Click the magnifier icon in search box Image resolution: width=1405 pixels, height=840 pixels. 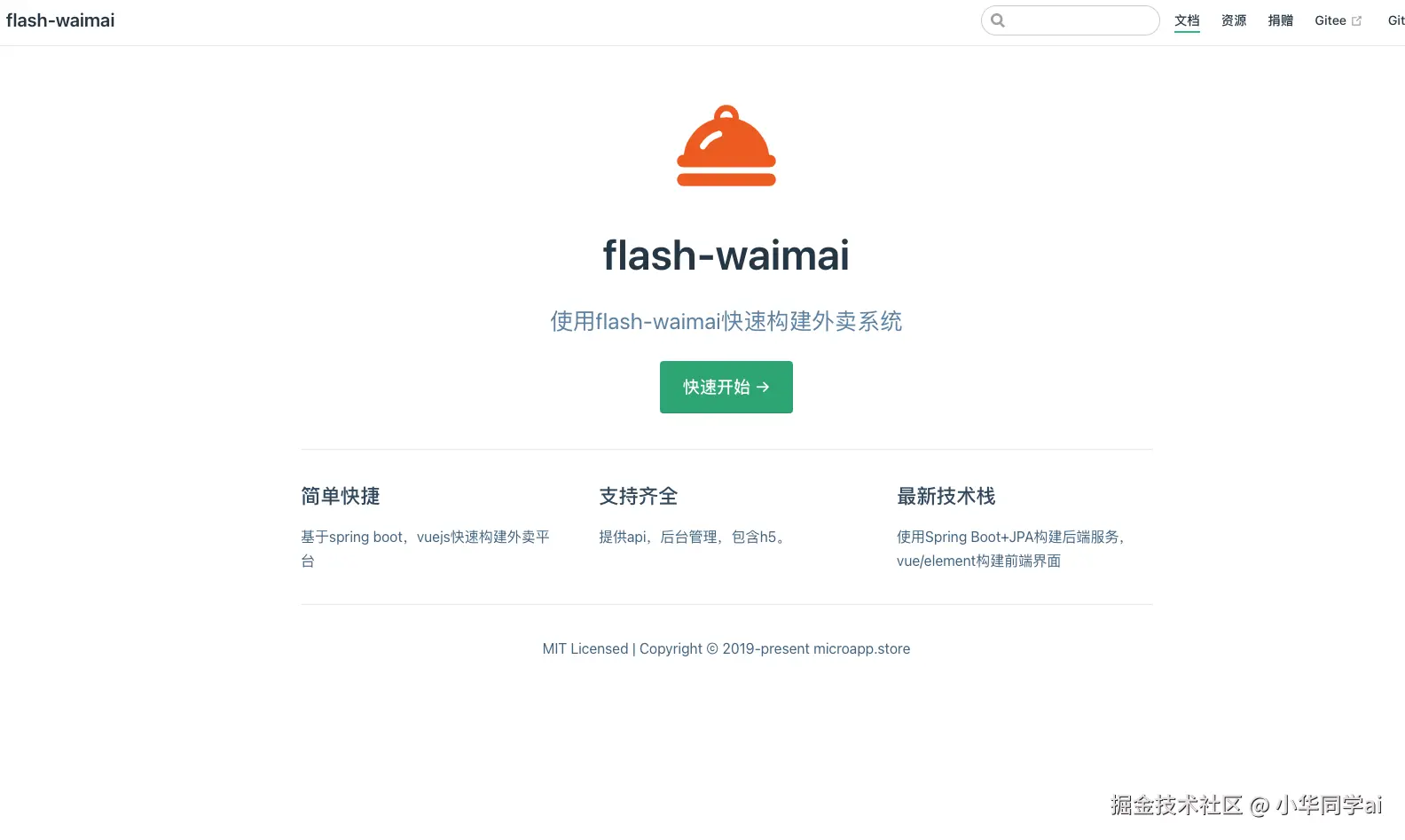(x=998, y=20)
